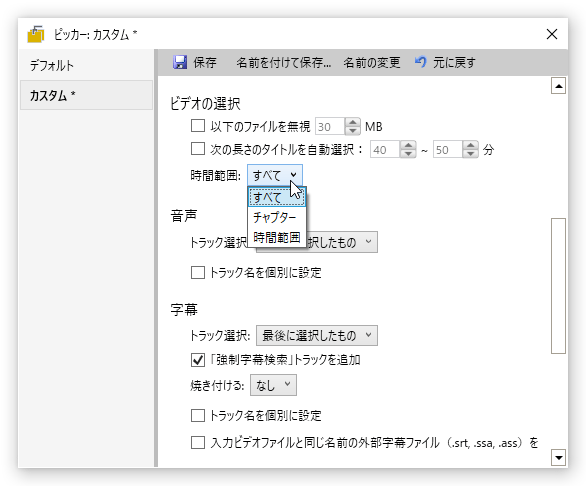Viewport: 586px width, 486px height.
Task: Choose チャプター in the open list
Action: 277,217
